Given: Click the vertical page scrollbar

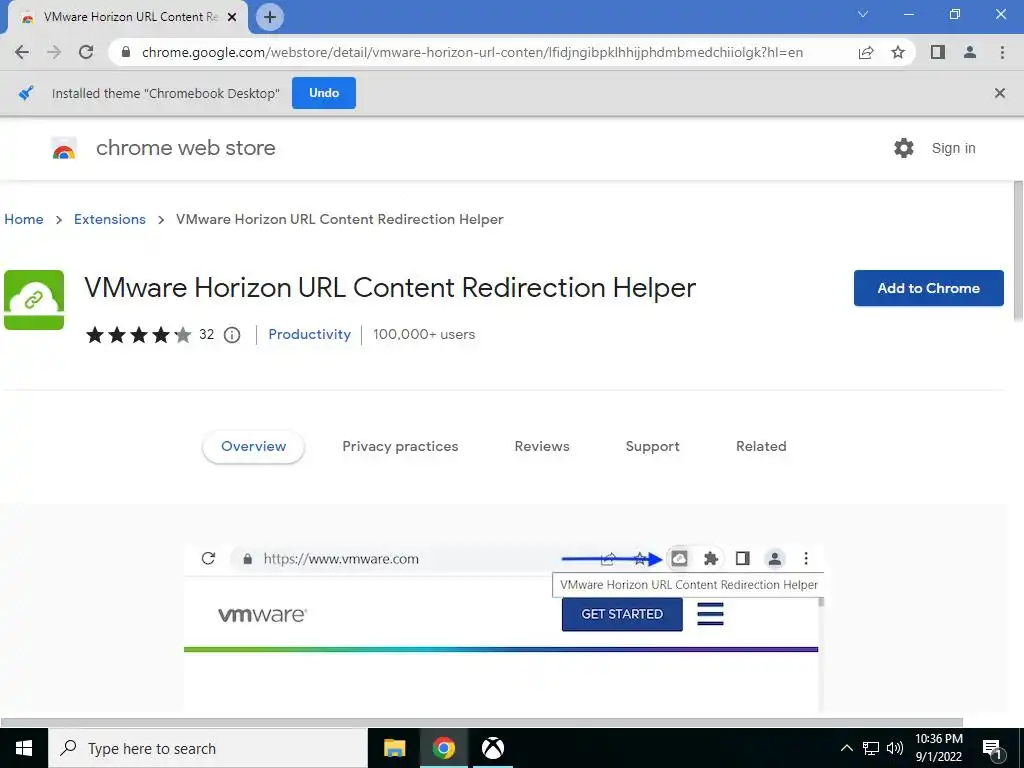Looking at the screenshot, I should (x=1018, y=251).
